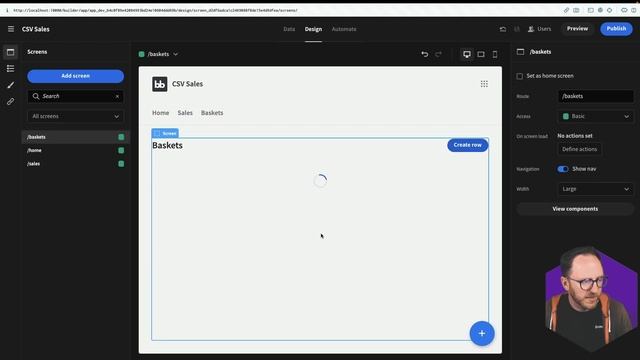Image resolution: width=640 pixels, height=360 pixels.
Task: Switch to tablet preview device icon
Action: [x=481, y=54]
